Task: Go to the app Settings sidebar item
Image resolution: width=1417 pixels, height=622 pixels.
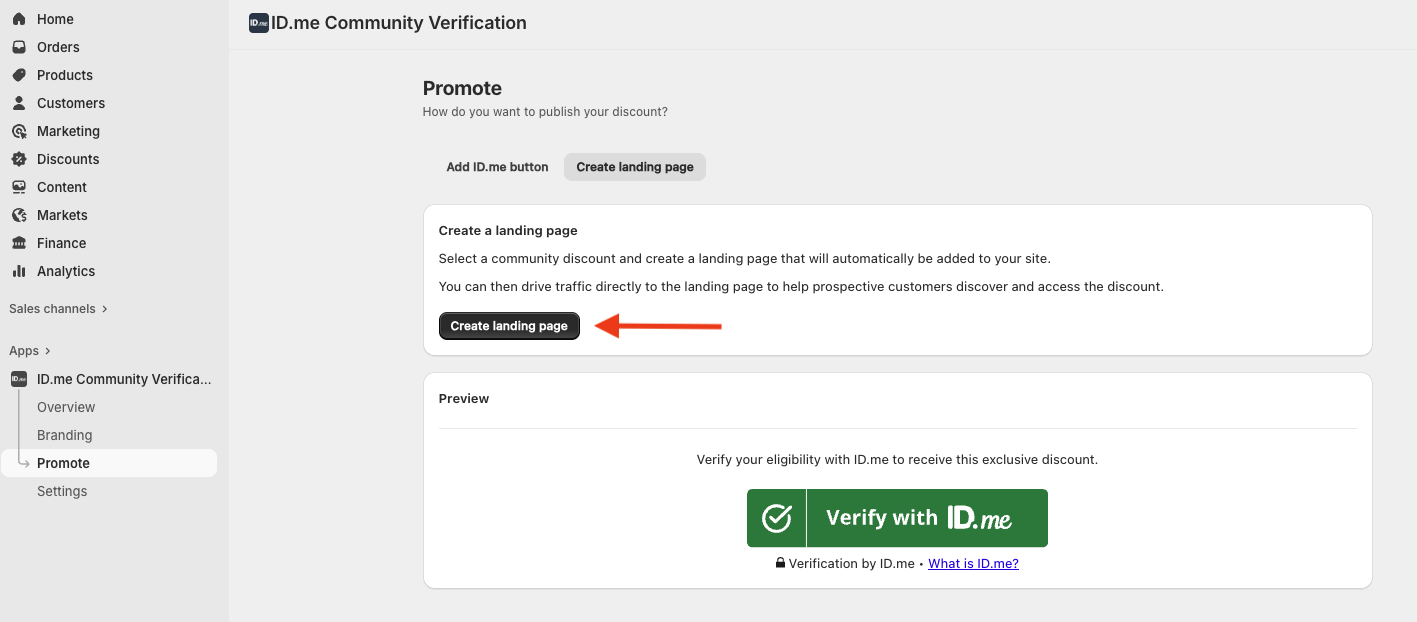Action: coord(62,491)
